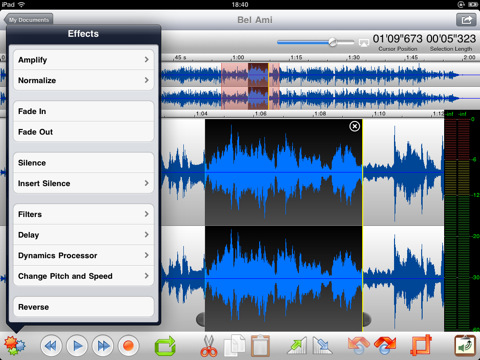Expand the Insert Silence chevron

[x=146, y=183]
